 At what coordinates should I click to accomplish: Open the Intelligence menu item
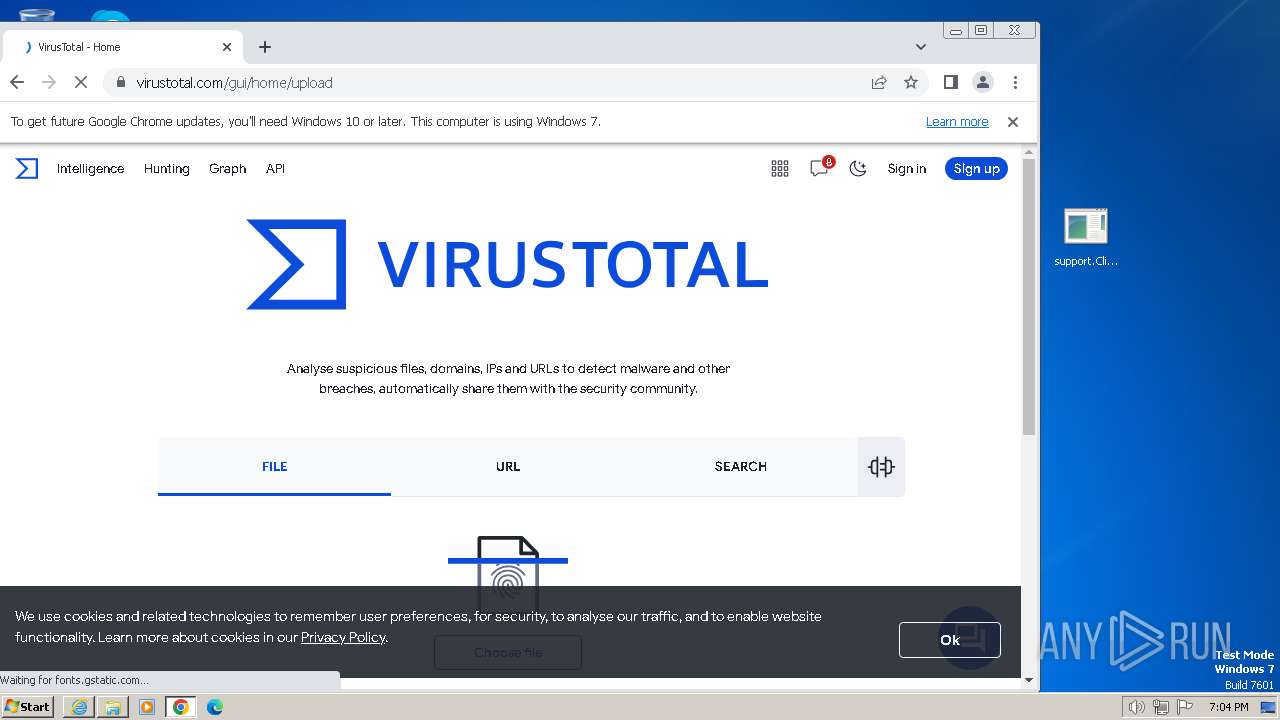pyautogui.click(x=90, y=169)
